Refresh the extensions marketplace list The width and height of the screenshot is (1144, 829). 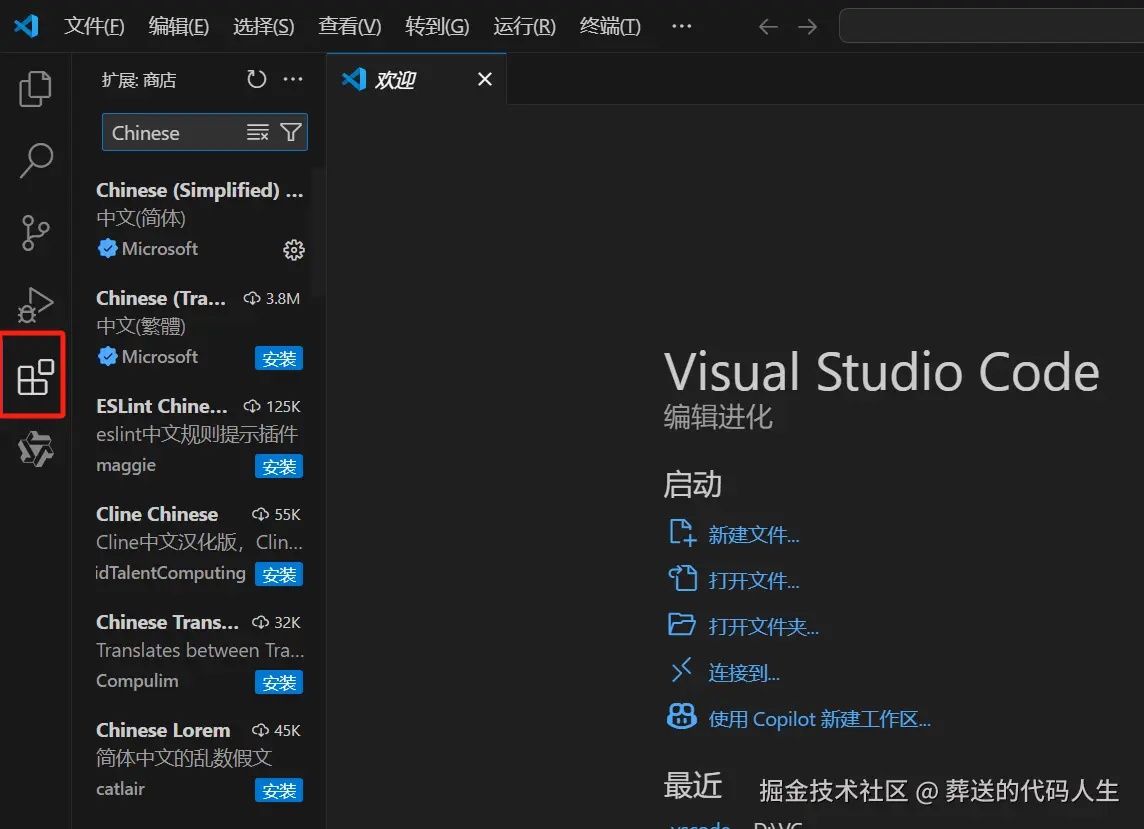click(257, 79)
